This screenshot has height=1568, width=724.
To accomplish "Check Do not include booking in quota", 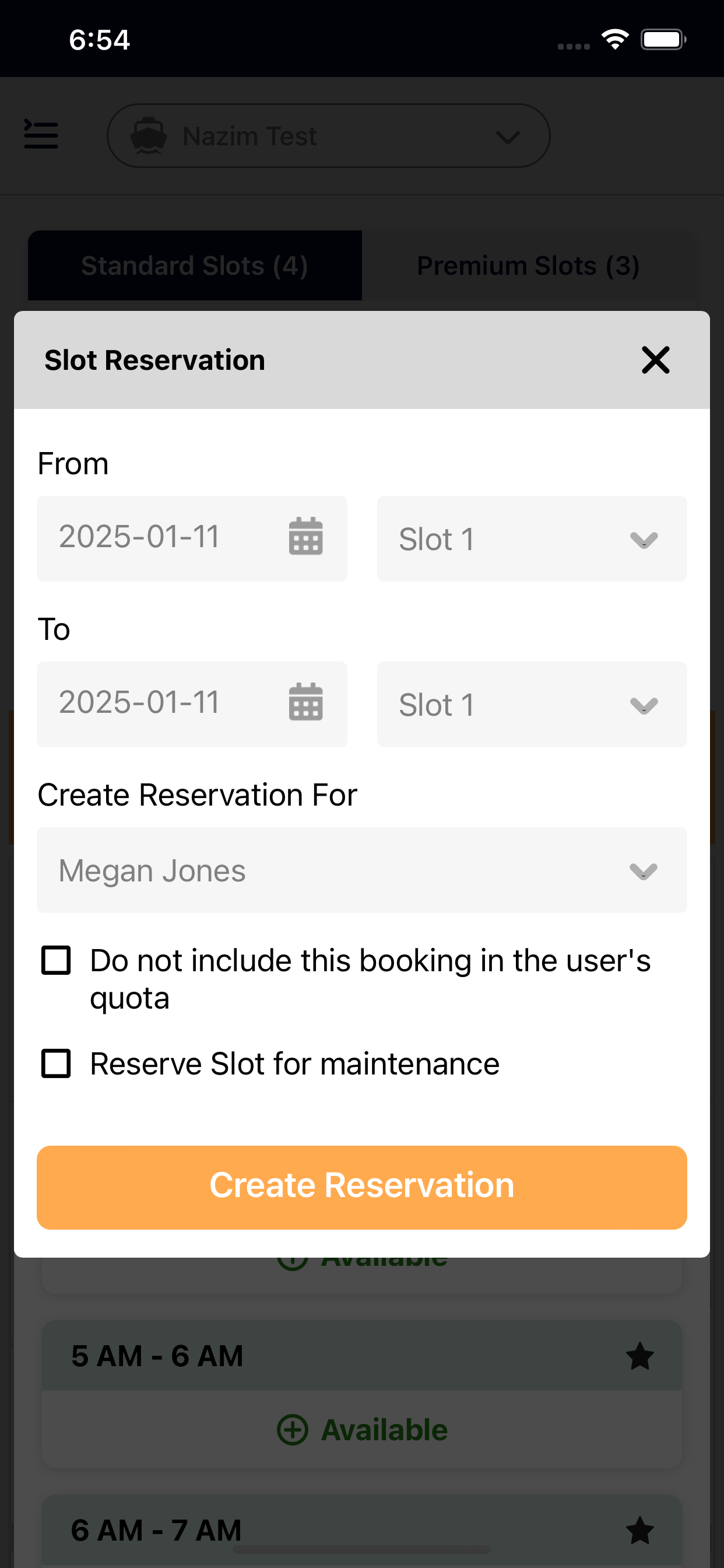I will pyautogui.click(x=56, y=961).
